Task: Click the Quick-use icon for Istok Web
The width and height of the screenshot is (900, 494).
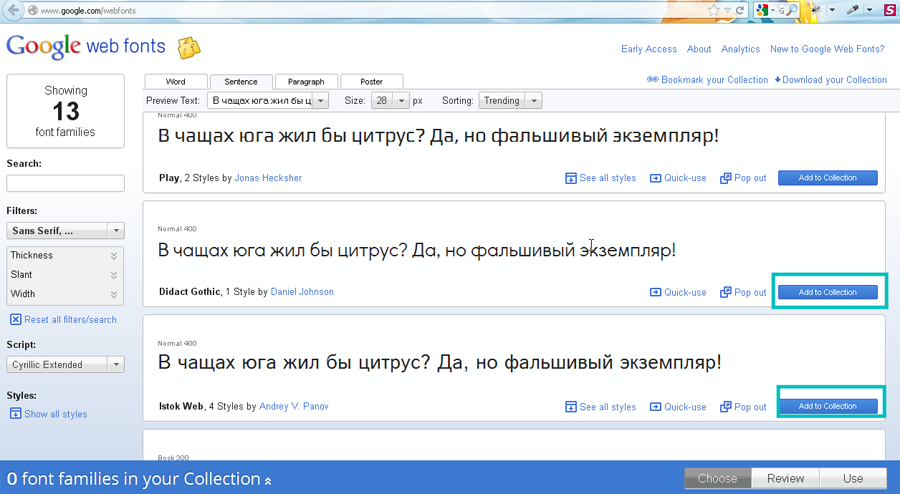Action: [x=655, y=407]
